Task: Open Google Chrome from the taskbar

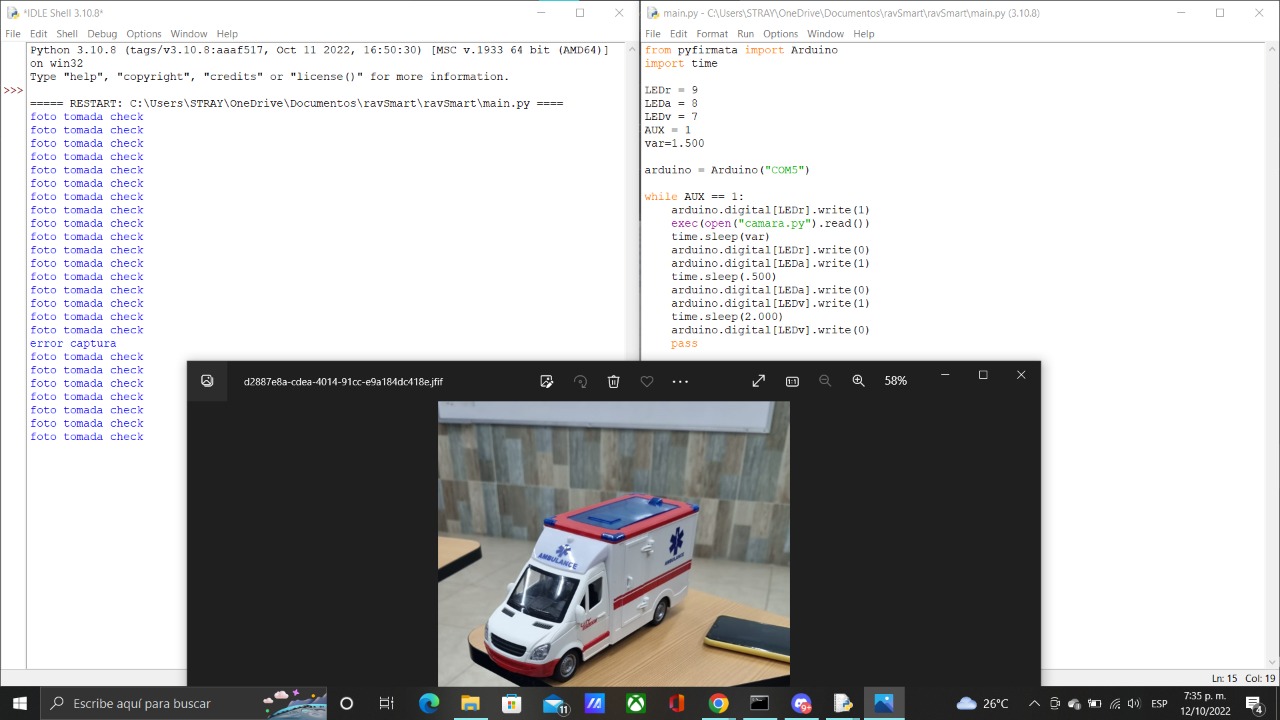Action: [718, 703]
